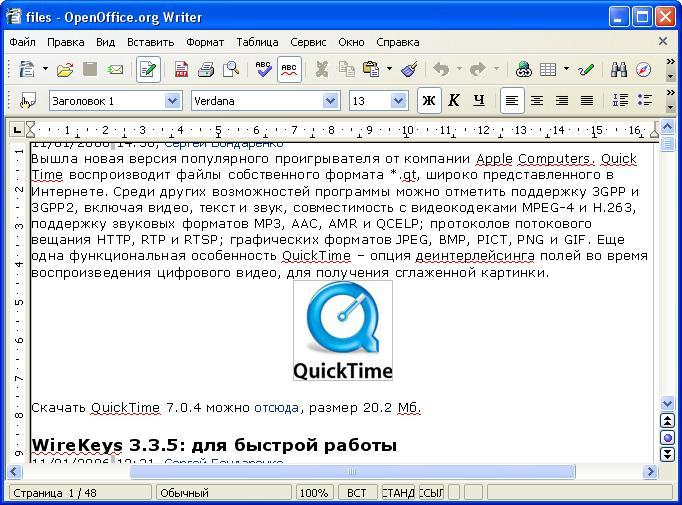Click the Styles and Formatting icon
This screenshot has width=682, height=505.
tap(28, 101)
